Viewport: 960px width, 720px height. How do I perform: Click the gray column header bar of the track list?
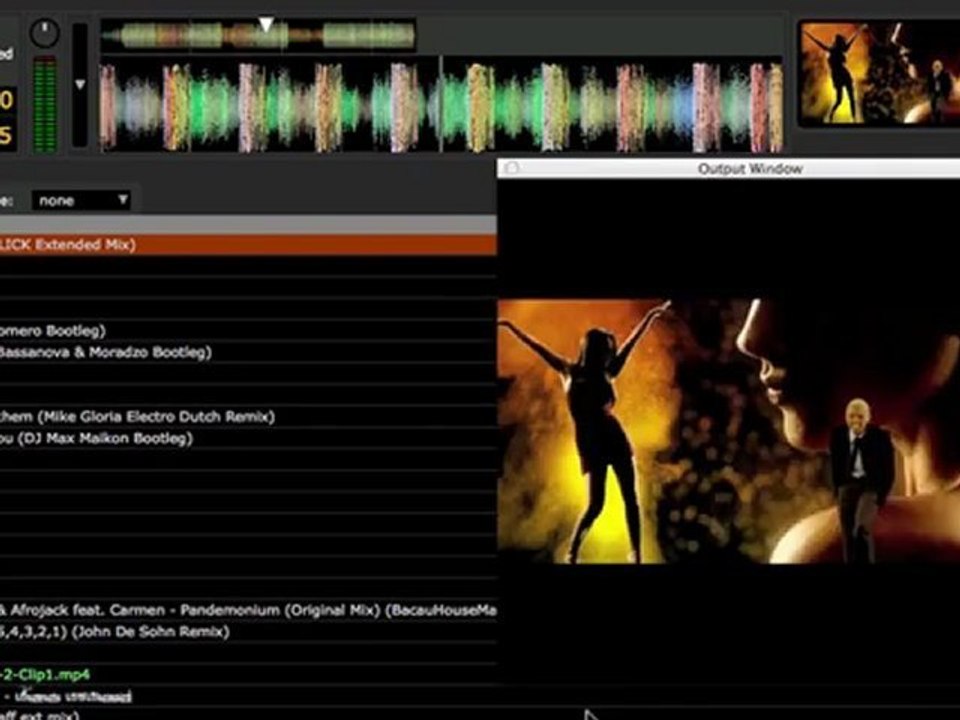pyautogui.click(x=248, y=224)
